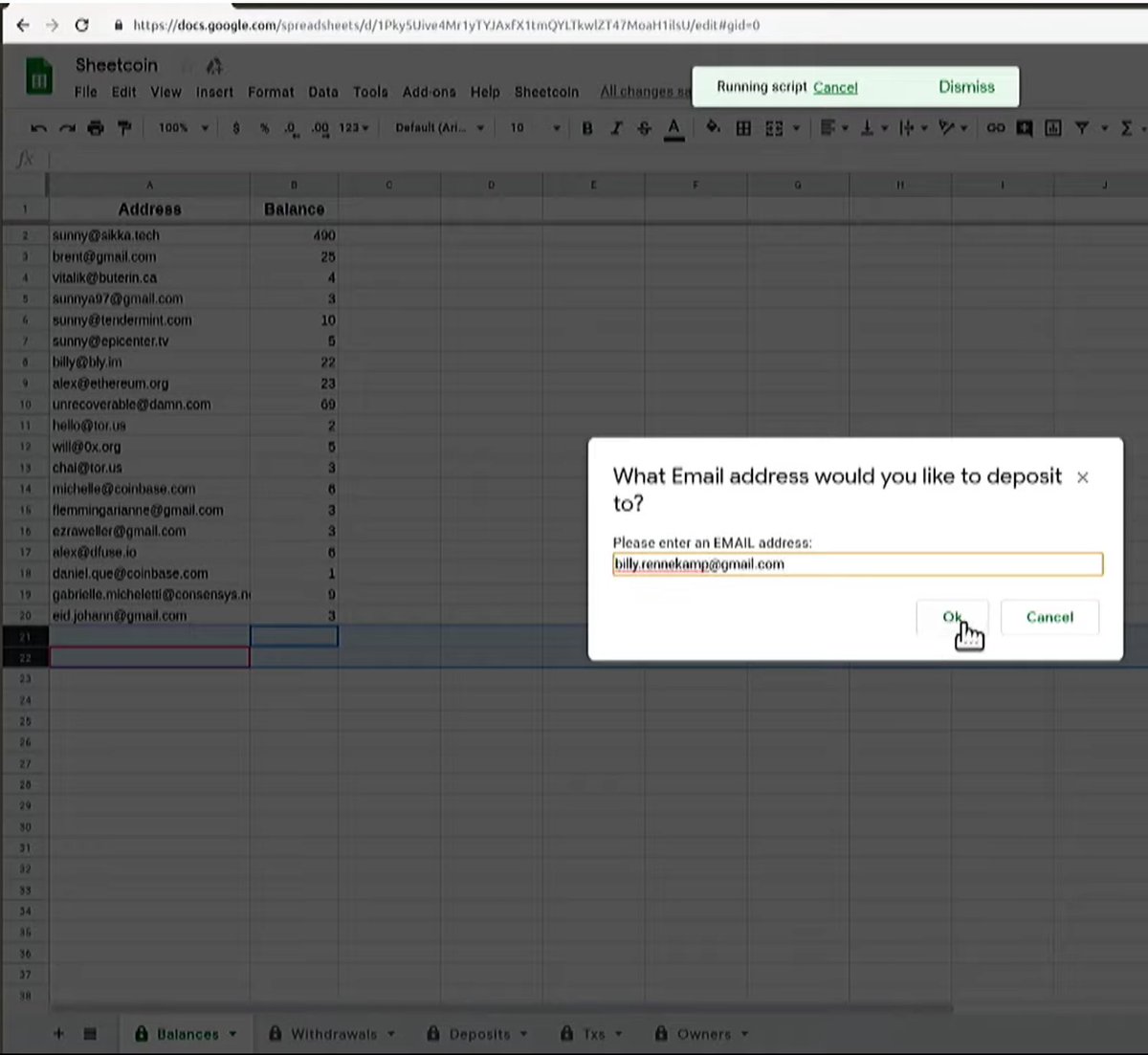Image resolution: width=1148 pixels, height=1055 pixels.
Task: Click the merge cells icon
Action: tap(774, 128)
